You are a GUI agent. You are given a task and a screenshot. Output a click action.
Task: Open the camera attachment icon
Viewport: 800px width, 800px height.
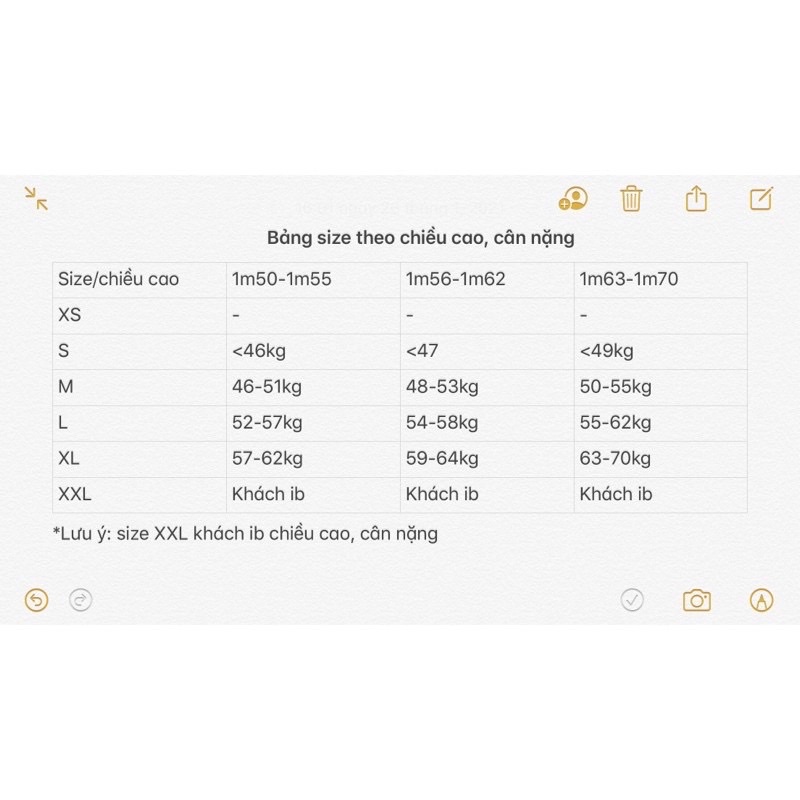pos(696,600)
